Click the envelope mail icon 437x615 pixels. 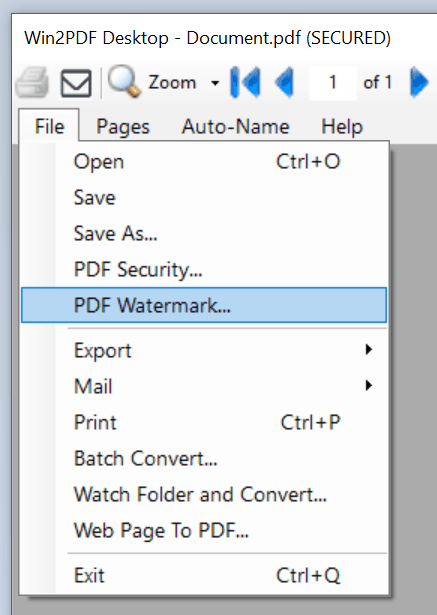[x=76, y=83]
